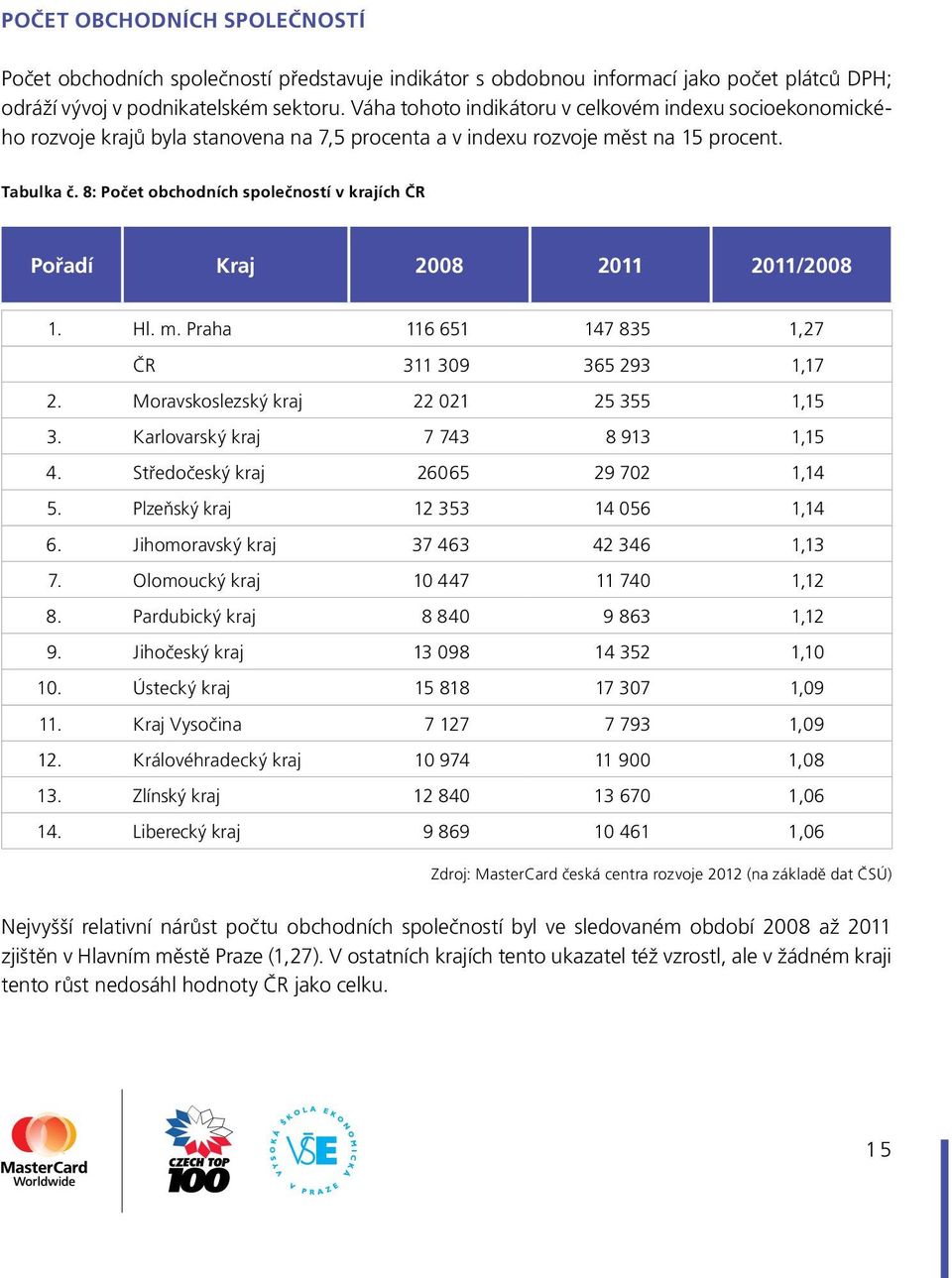Click the value '42 346' for Jihomoravský kraj
Screen dimensions: 952x1278
point(622,545)
